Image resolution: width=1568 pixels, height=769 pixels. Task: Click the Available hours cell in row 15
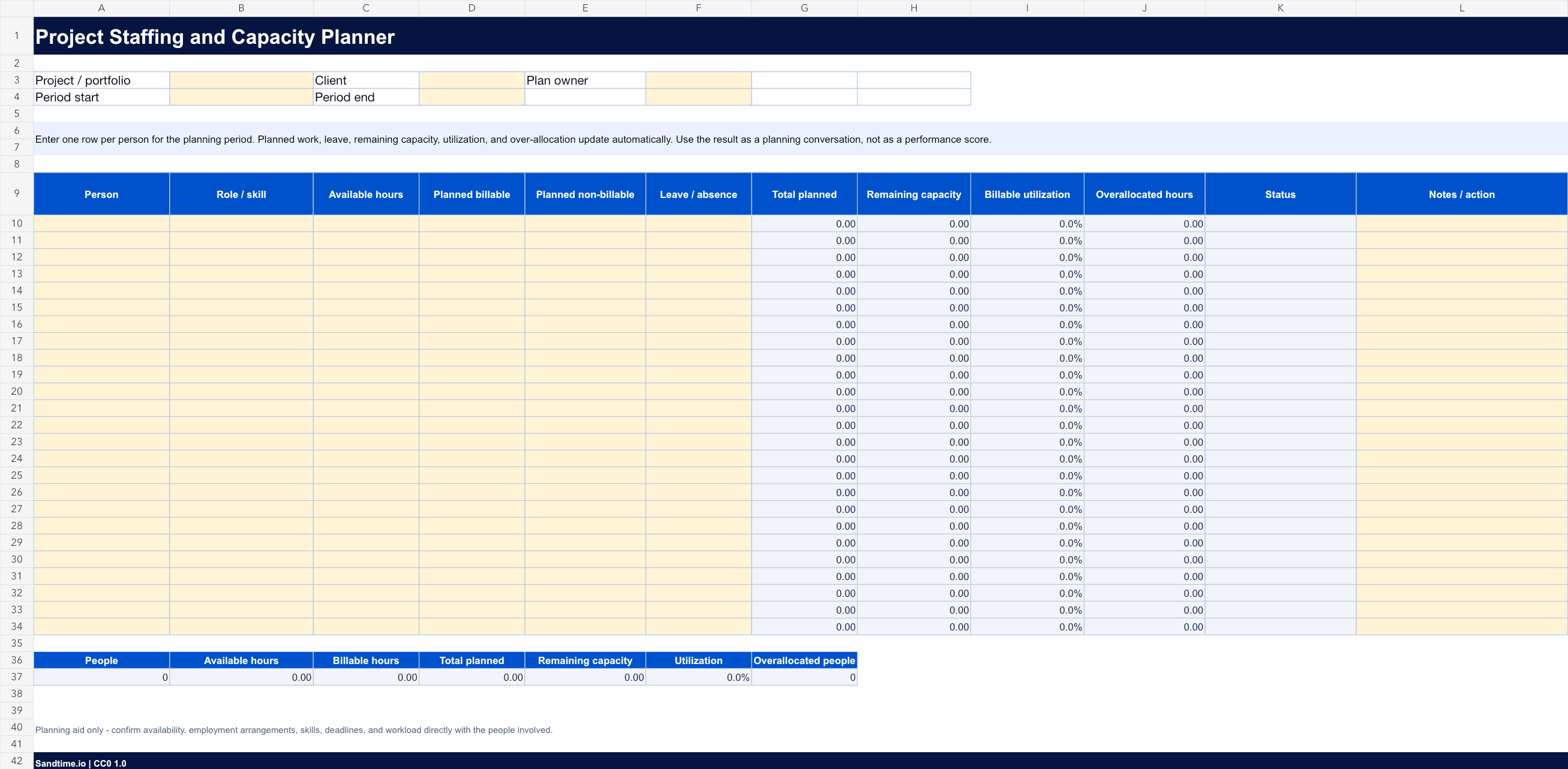(366, 308)
